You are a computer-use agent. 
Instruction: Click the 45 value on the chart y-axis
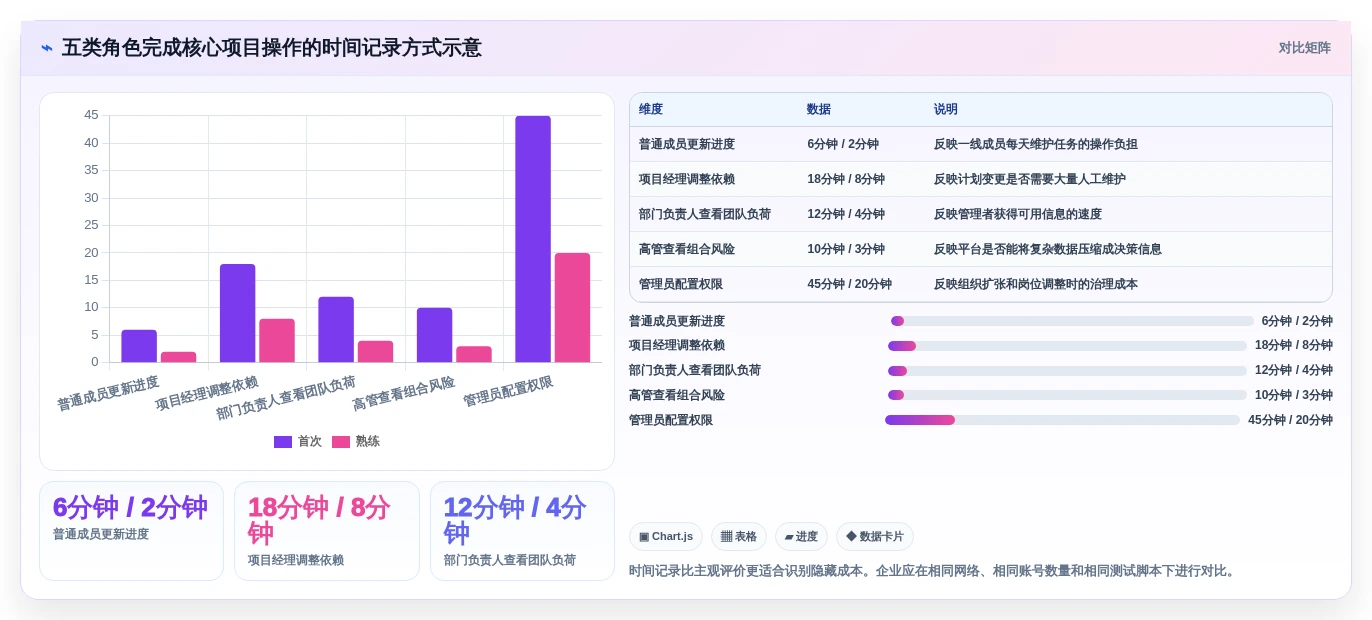tap(91, 116)
